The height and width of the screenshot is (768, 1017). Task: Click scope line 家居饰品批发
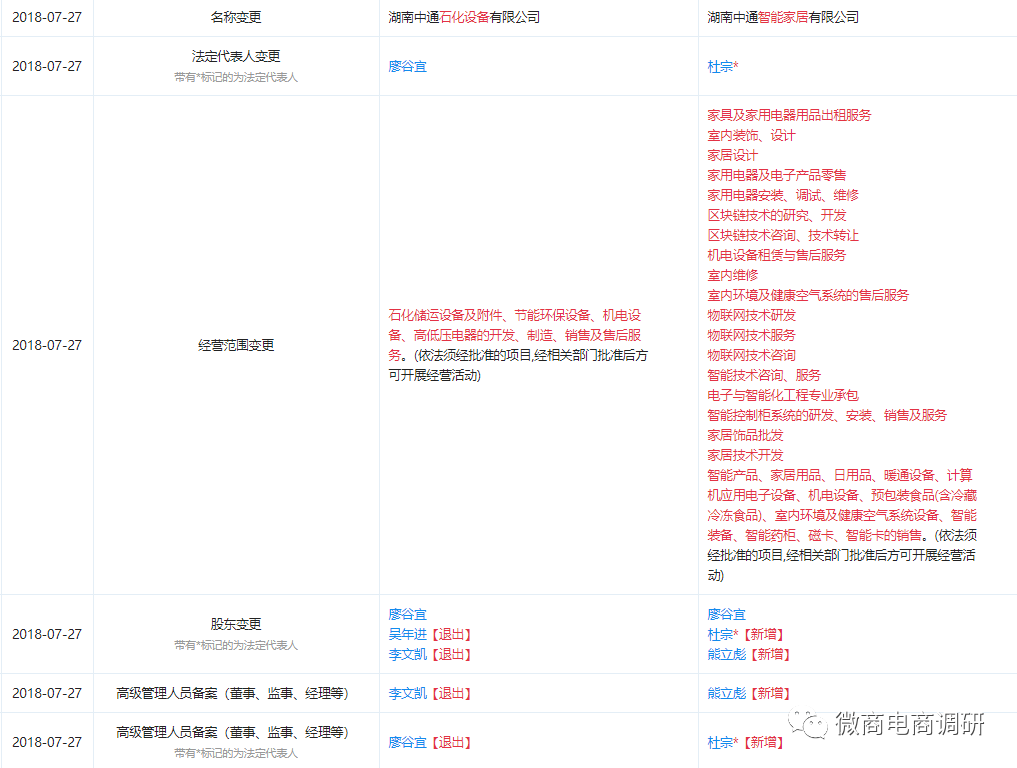[x=745, y=435]
